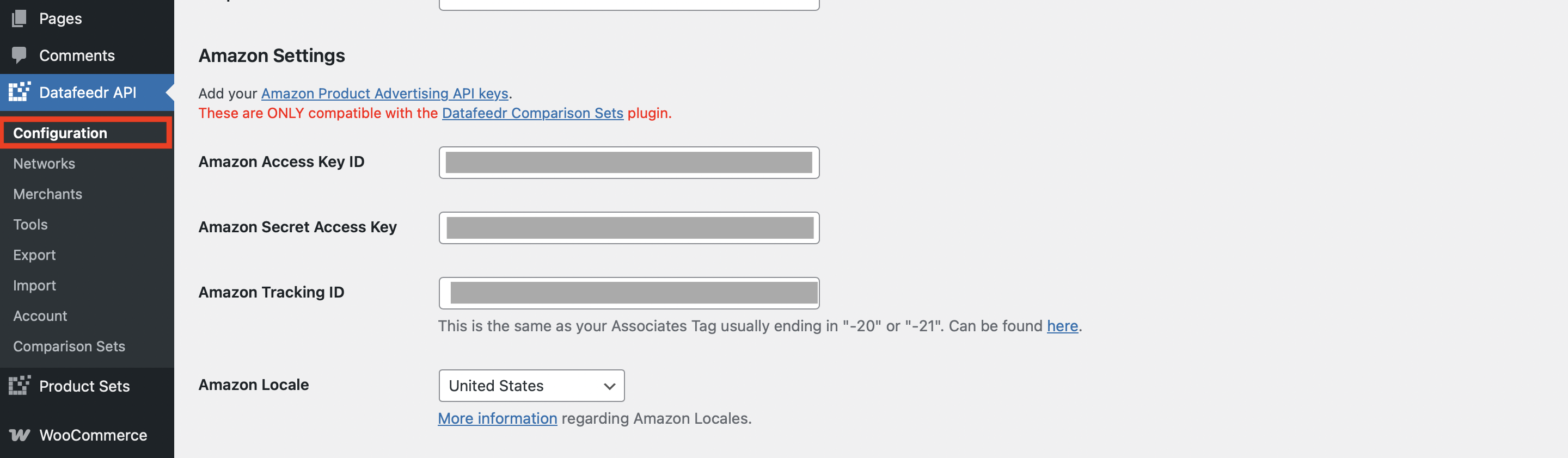Click the Product Sets icon
The height and width of the screenshot is (458, 1568).
pyautogui.click(x=19, y=386)
